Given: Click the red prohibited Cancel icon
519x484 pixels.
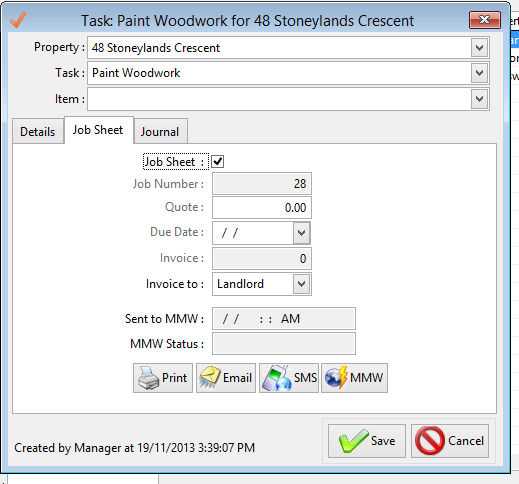Looking at the screenshot, I should 430,441.
